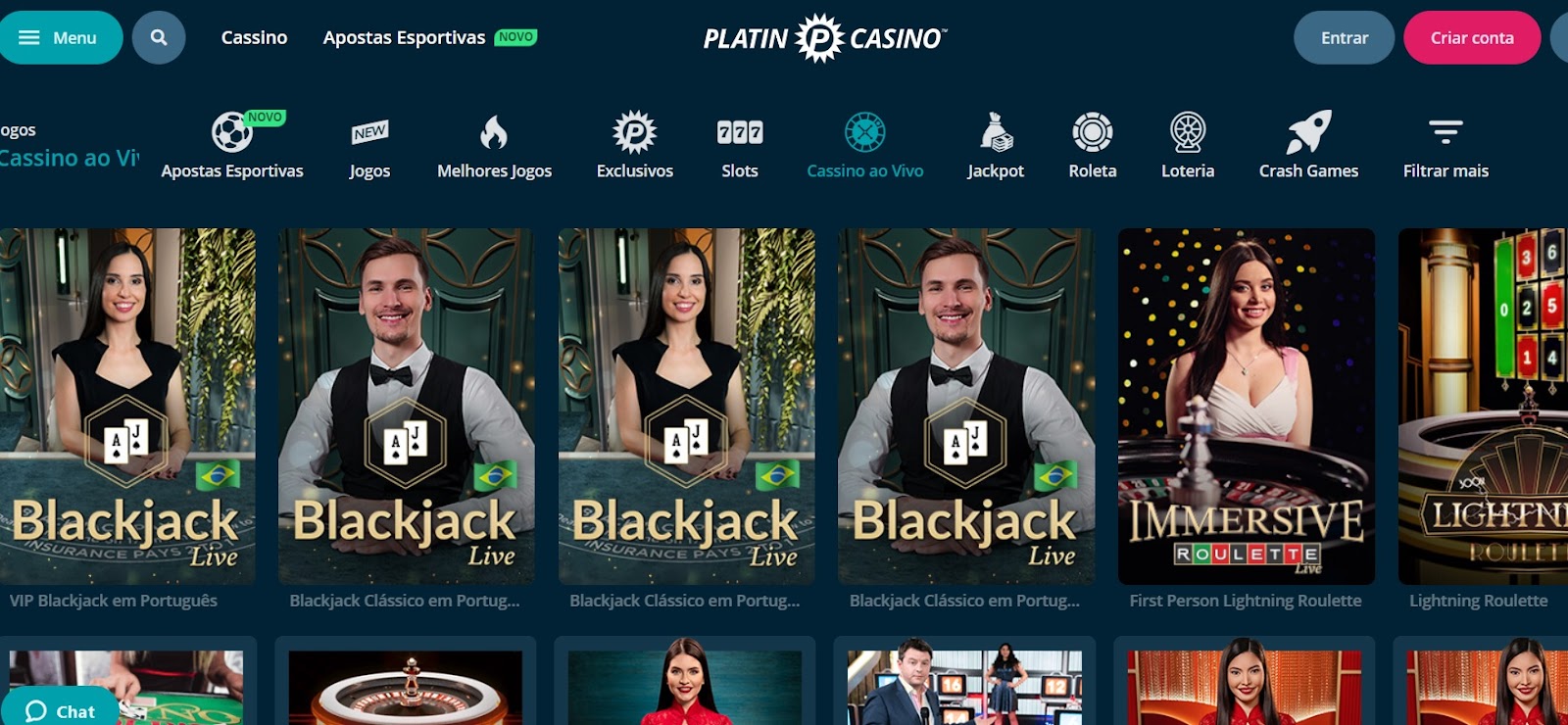This screenshot has width=1568, height=725.
Task: Select the Apostas Esportivas soccer ball icon
Action: pos(232,131)
